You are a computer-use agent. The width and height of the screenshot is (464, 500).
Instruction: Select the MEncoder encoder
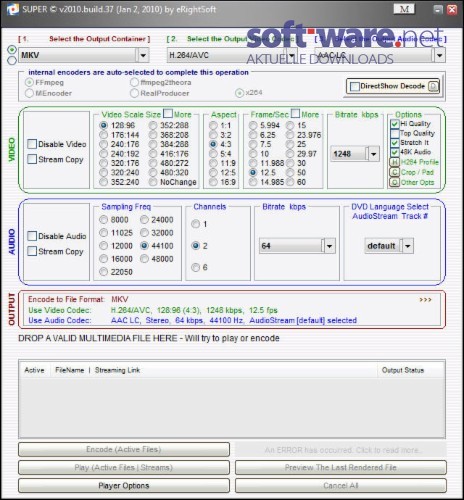tap(29, 93)
